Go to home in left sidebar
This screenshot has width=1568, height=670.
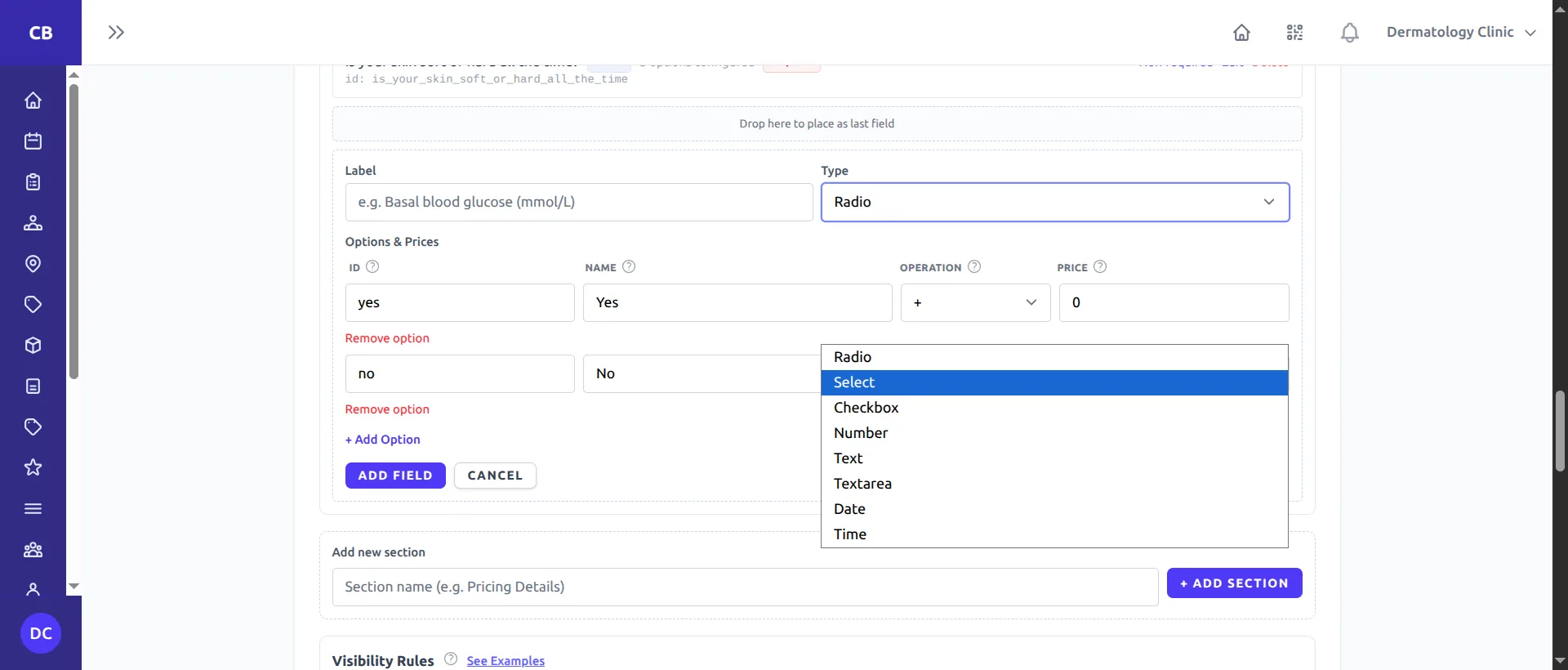pos(33,100)
